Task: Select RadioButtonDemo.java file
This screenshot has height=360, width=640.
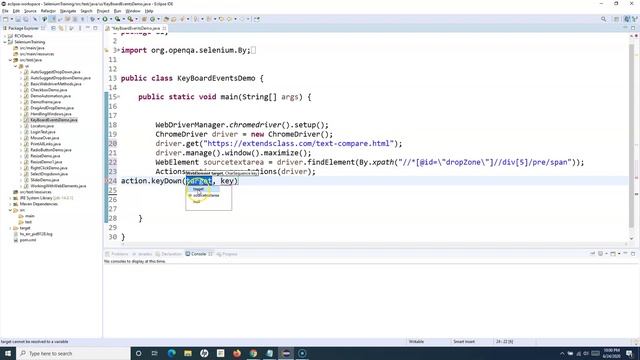Action: (51, 150)
